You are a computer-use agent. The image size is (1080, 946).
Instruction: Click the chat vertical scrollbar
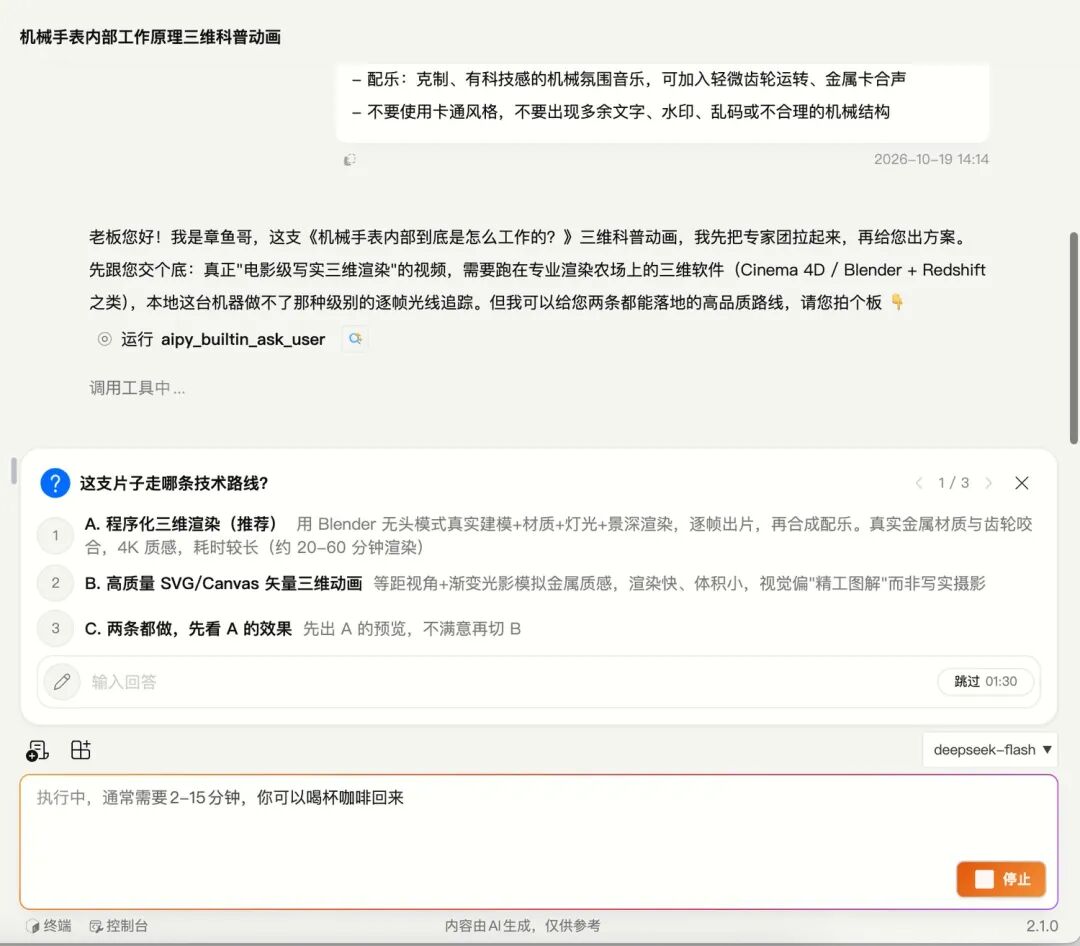point(1073,338)
